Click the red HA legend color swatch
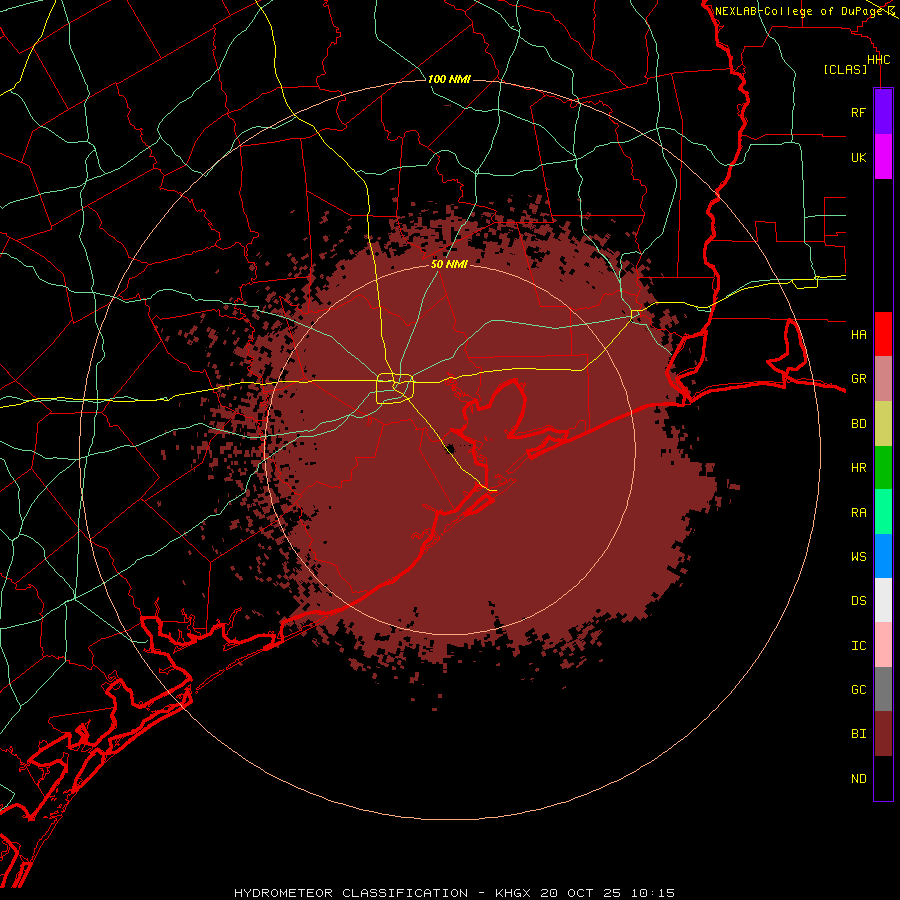The height and width of the screenshot is (900, 900). [x=883, y=334]
